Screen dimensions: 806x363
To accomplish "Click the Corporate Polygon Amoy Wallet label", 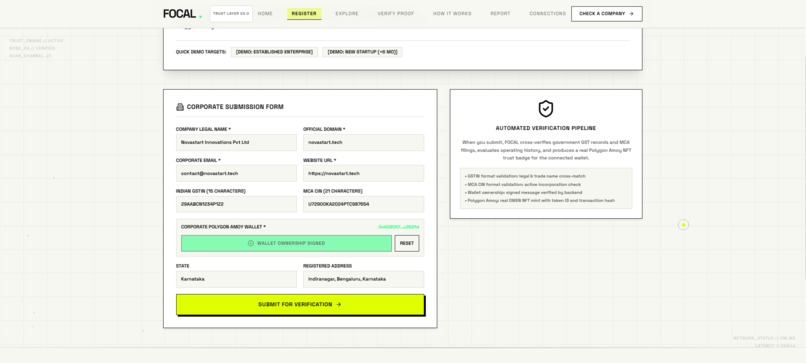I will tap(224, 227).
